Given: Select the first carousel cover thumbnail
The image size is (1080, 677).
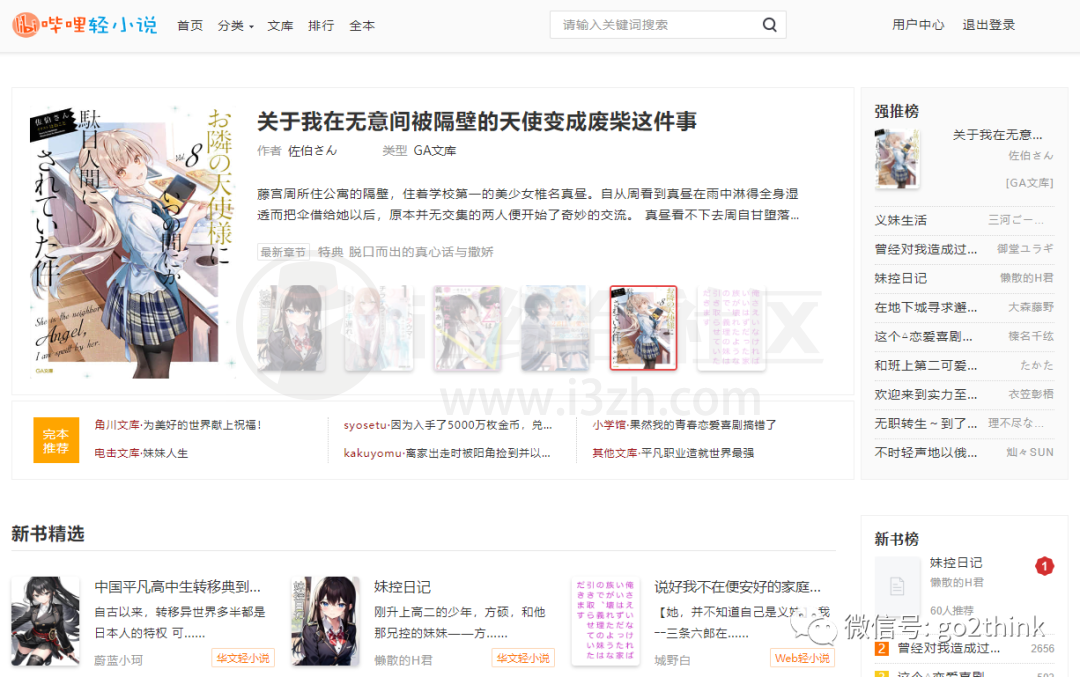Looking at the screenshot, I should point(291,328).
